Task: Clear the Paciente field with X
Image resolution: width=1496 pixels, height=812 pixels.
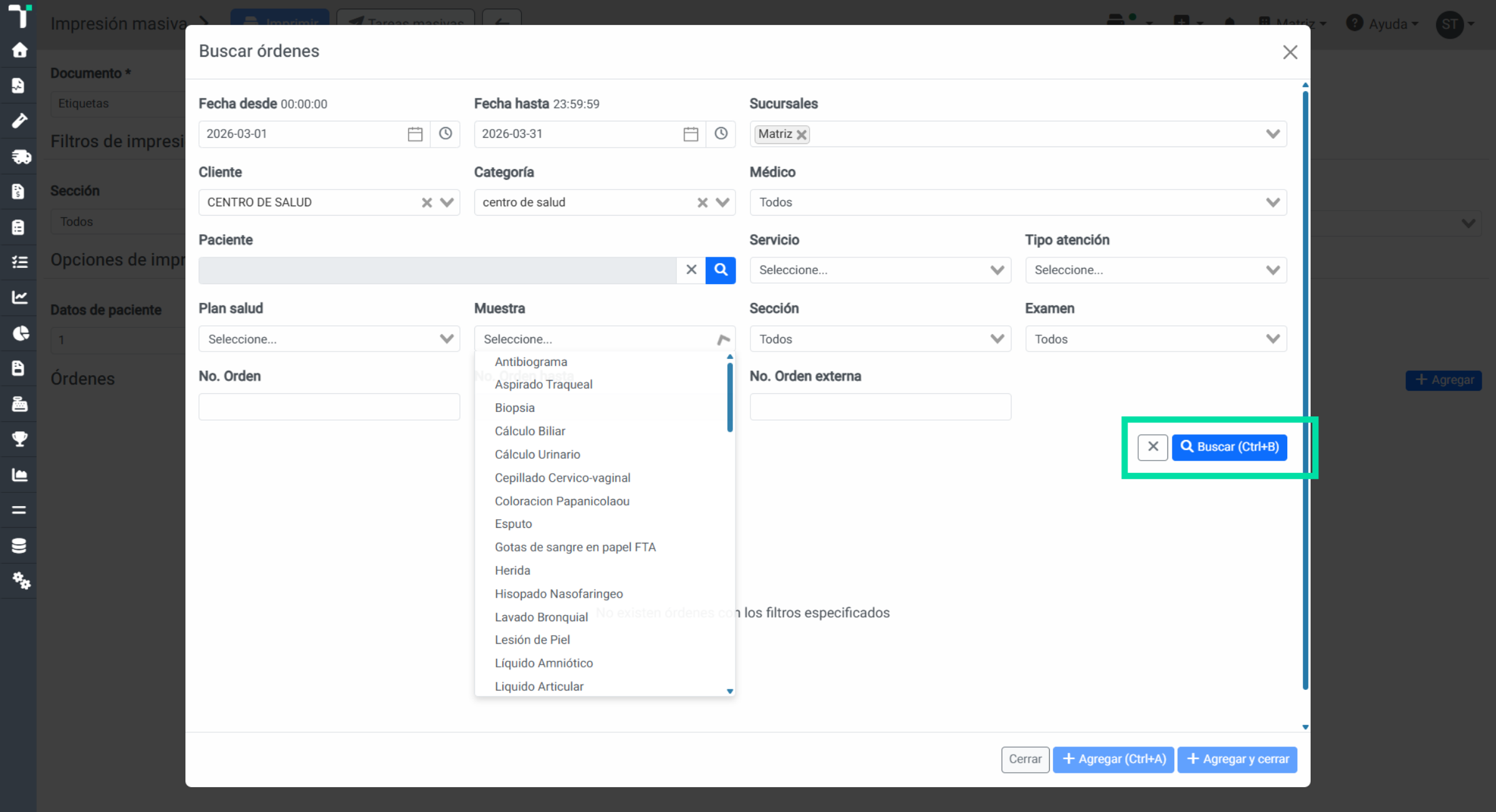Action: [x=691, y=270]
